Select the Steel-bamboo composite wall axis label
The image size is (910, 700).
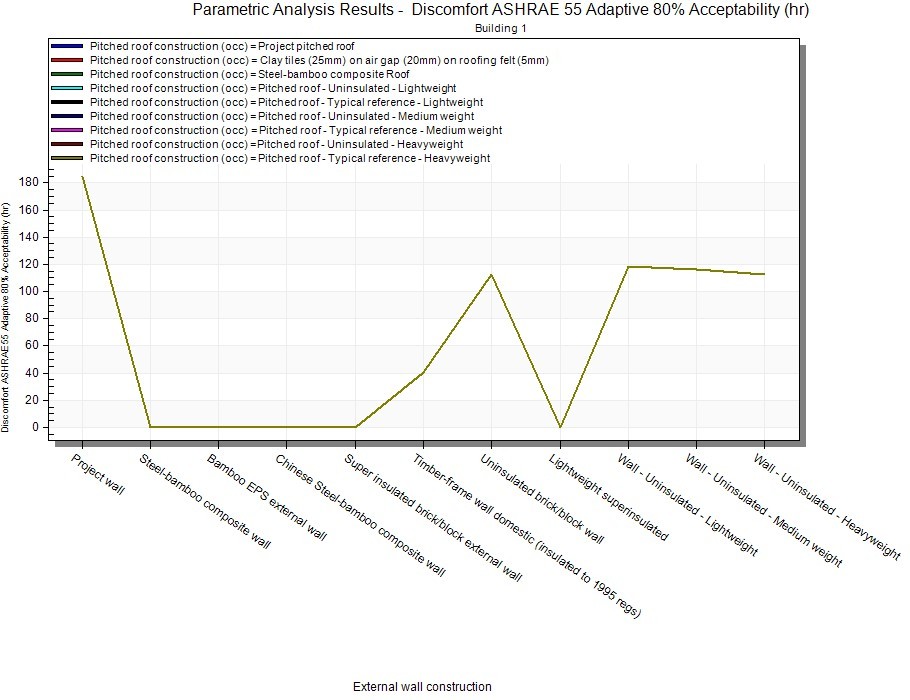tap(205, 501)
